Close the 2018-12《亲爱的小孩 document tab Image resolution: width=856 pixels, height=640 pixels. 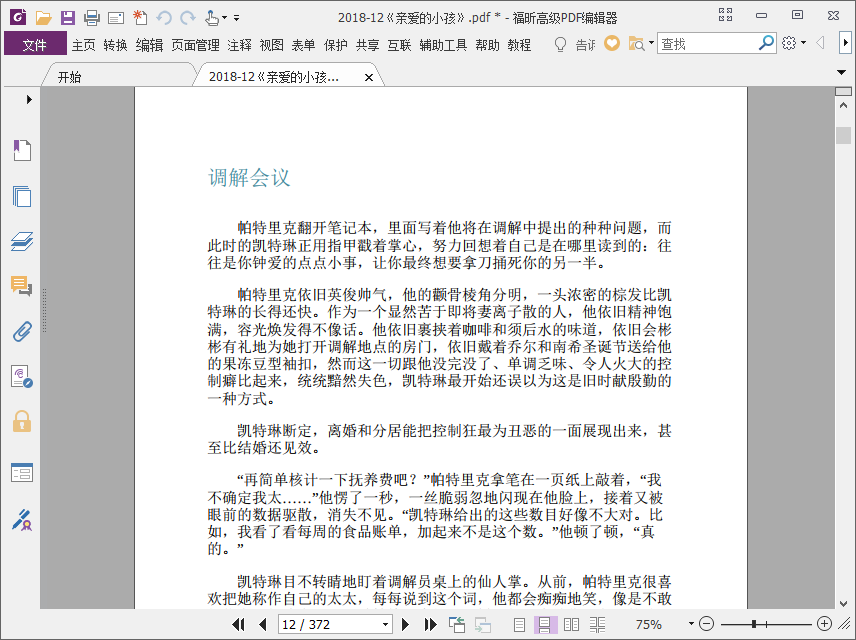pos(369,78)
